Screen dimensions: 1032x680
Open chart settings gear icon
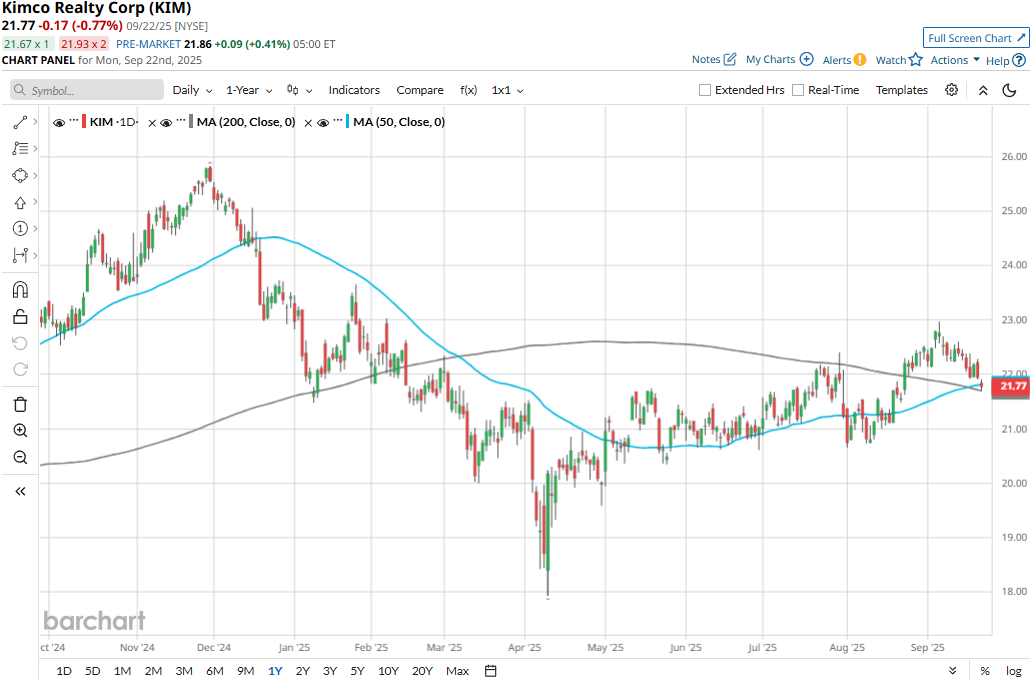[952, 90]
